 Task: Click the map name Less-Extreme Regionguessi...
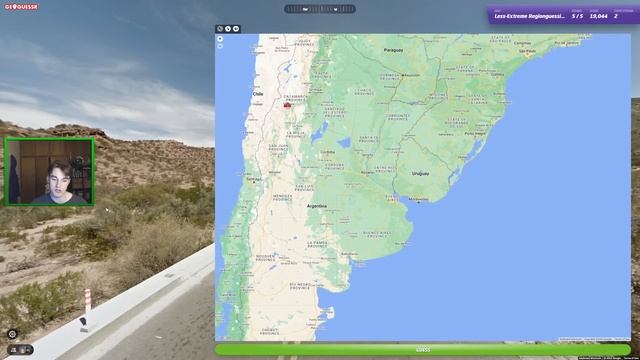coord(529,16)
